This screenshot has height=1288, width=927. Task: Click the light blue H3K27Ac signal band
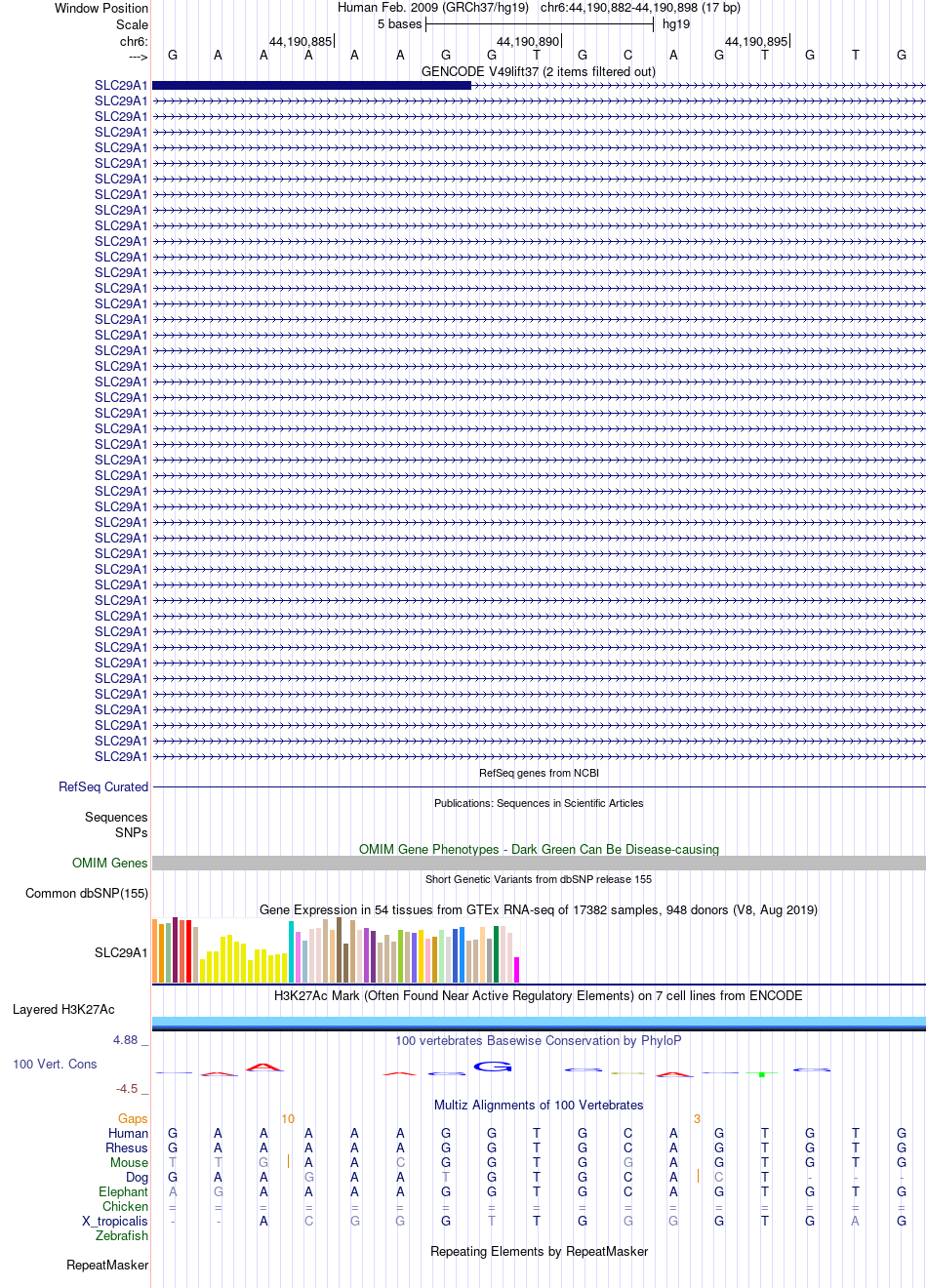pos(539,1022)
